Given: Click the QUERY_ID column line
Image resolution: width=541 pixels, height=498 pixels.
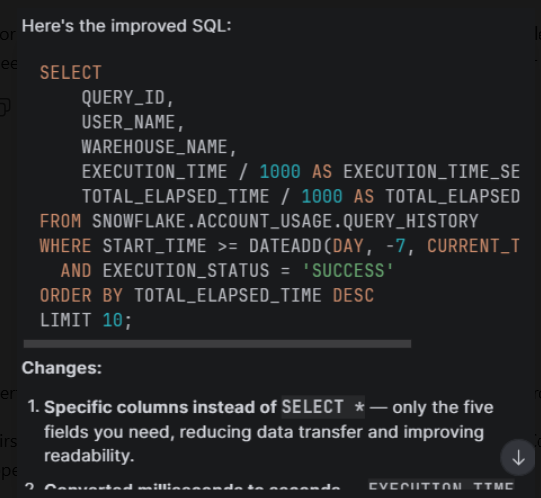Looking at the screenshot, I should tap(127, 98).
